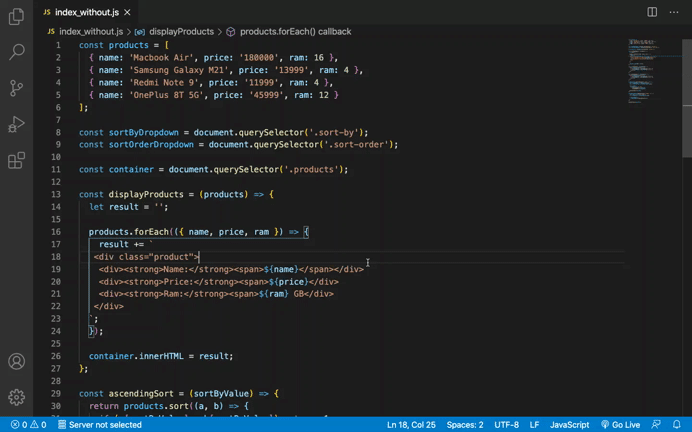This screenshot has height=432, width=692.
Task: Click line number 1 in gutter
Action: coord(58,45)
